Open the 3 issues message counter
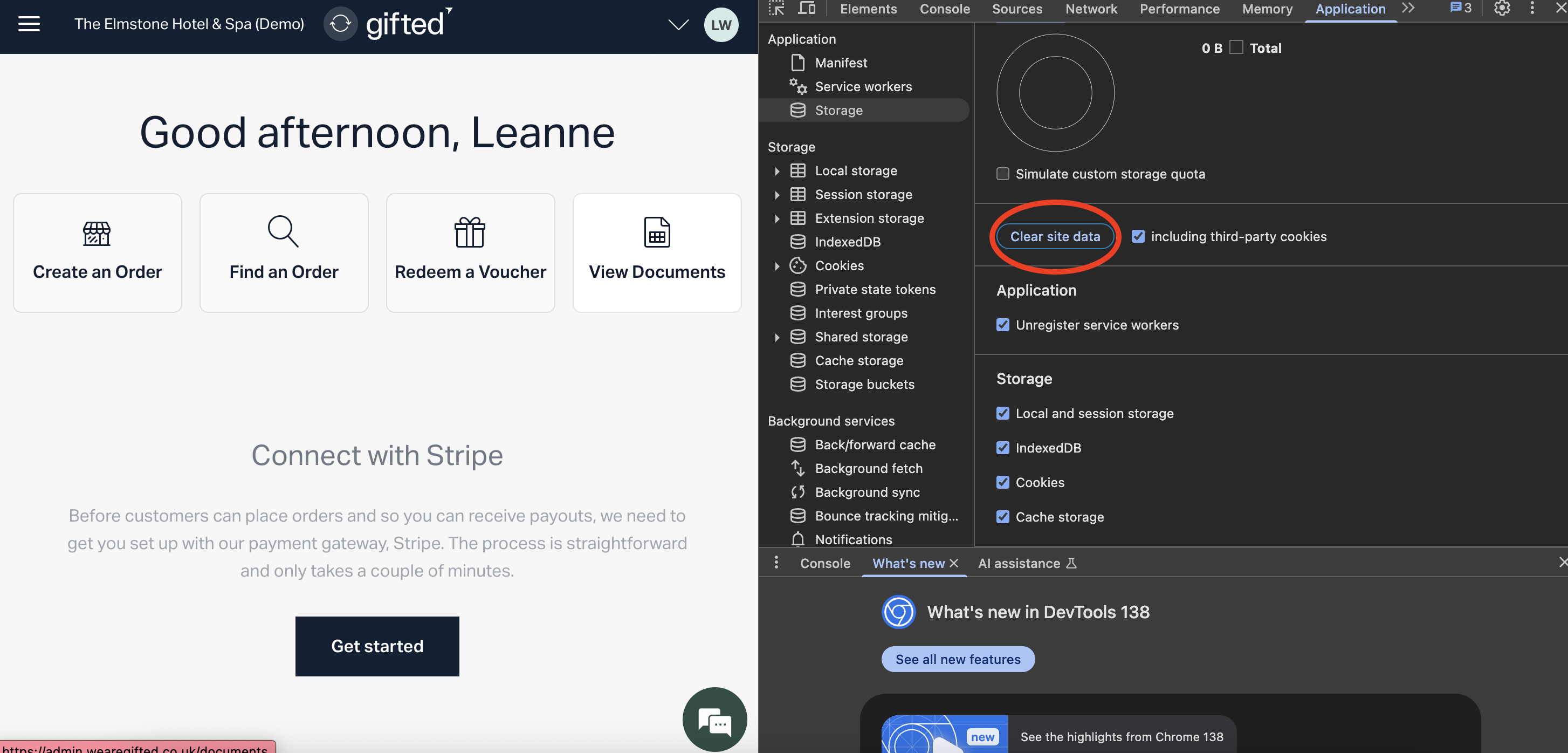Image resolution: width=1568 pixels, height=753 pixels. (x=1460, y=8)
